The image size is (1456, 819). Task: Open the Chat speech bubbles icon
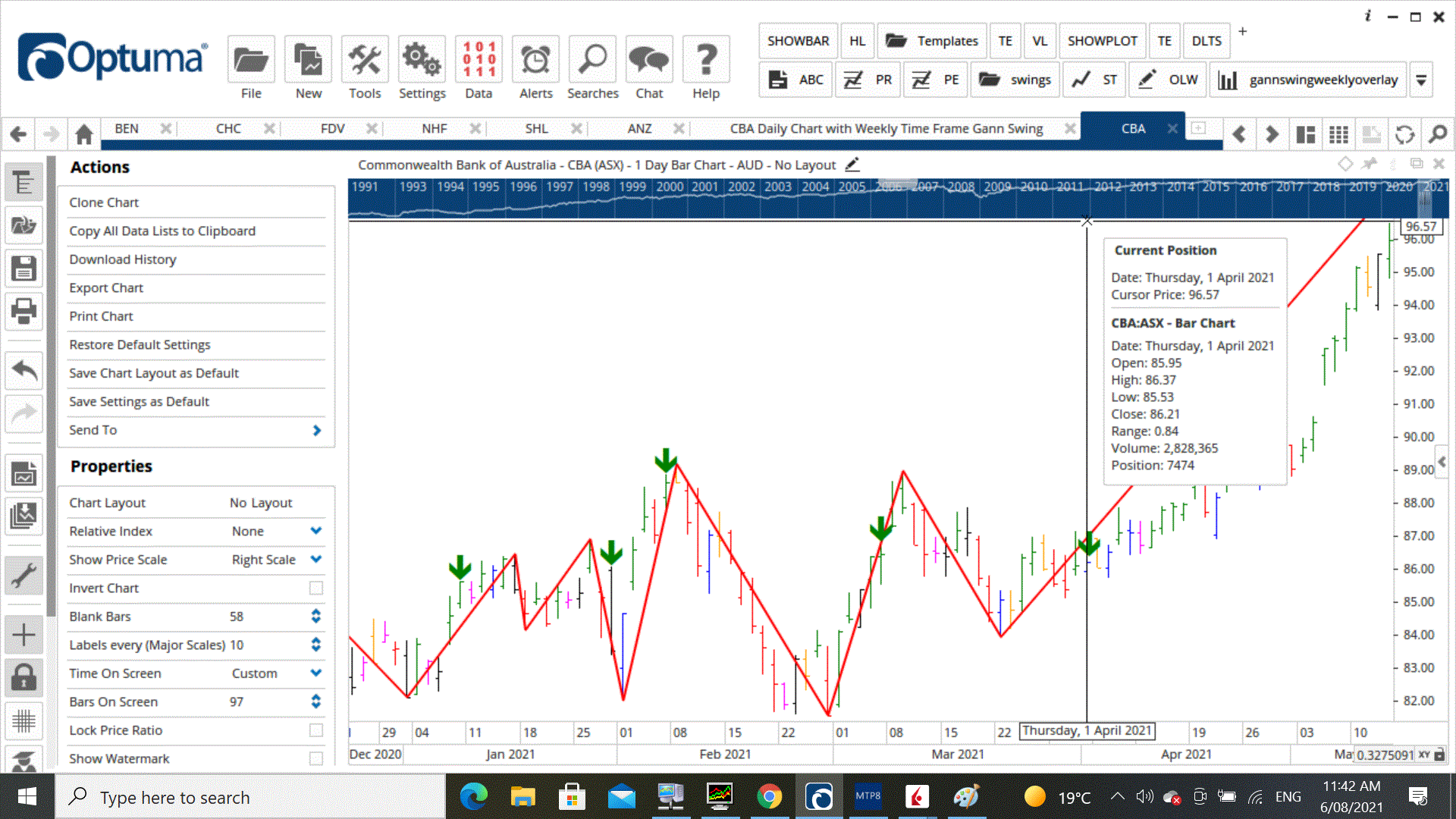[649, 59]
